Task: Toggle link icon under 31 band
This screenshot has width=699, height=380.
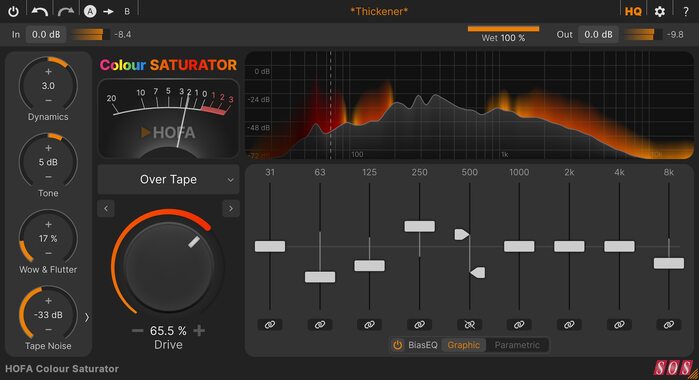Action: click(x=270, y=325)
